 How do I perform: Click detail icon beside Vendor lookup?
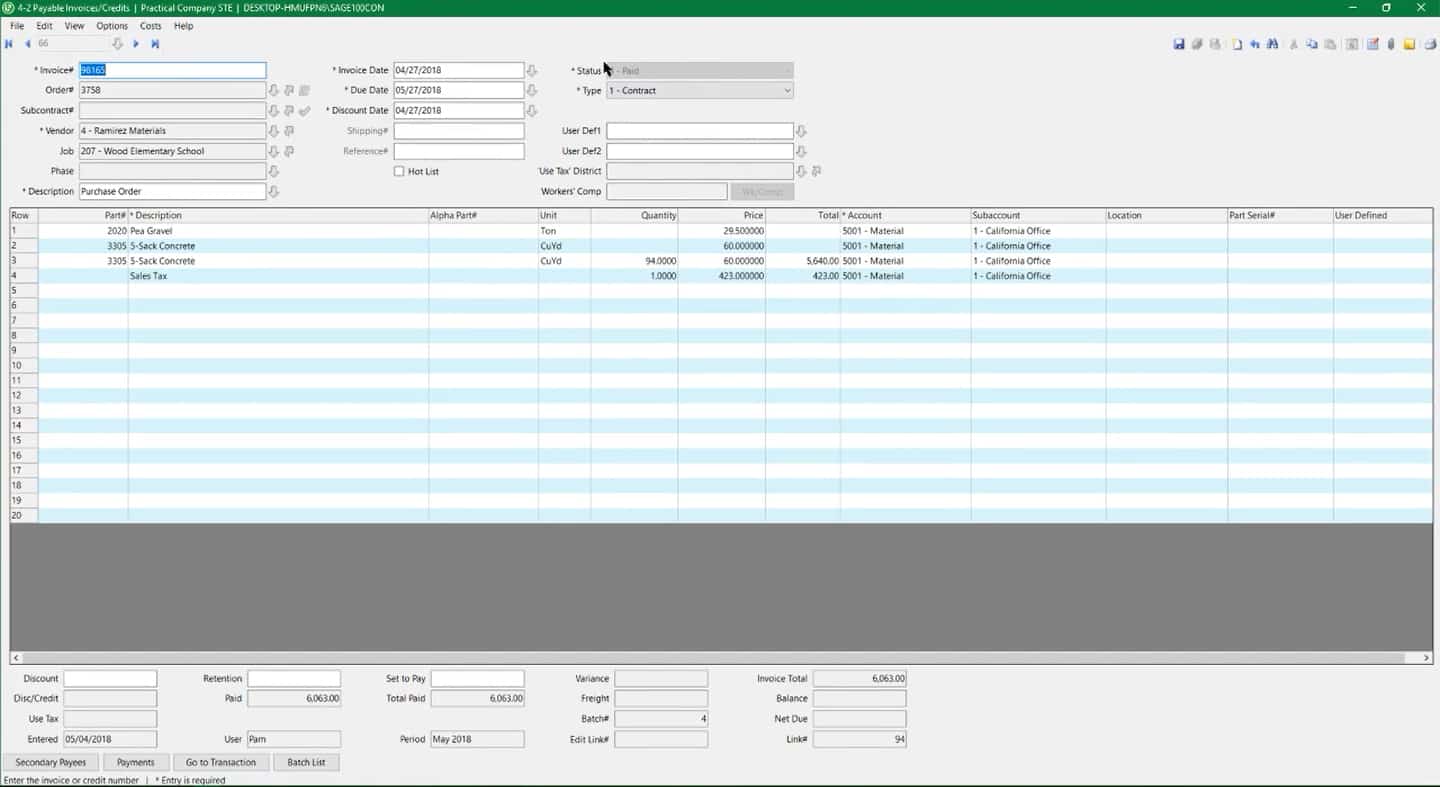point(289,131)
